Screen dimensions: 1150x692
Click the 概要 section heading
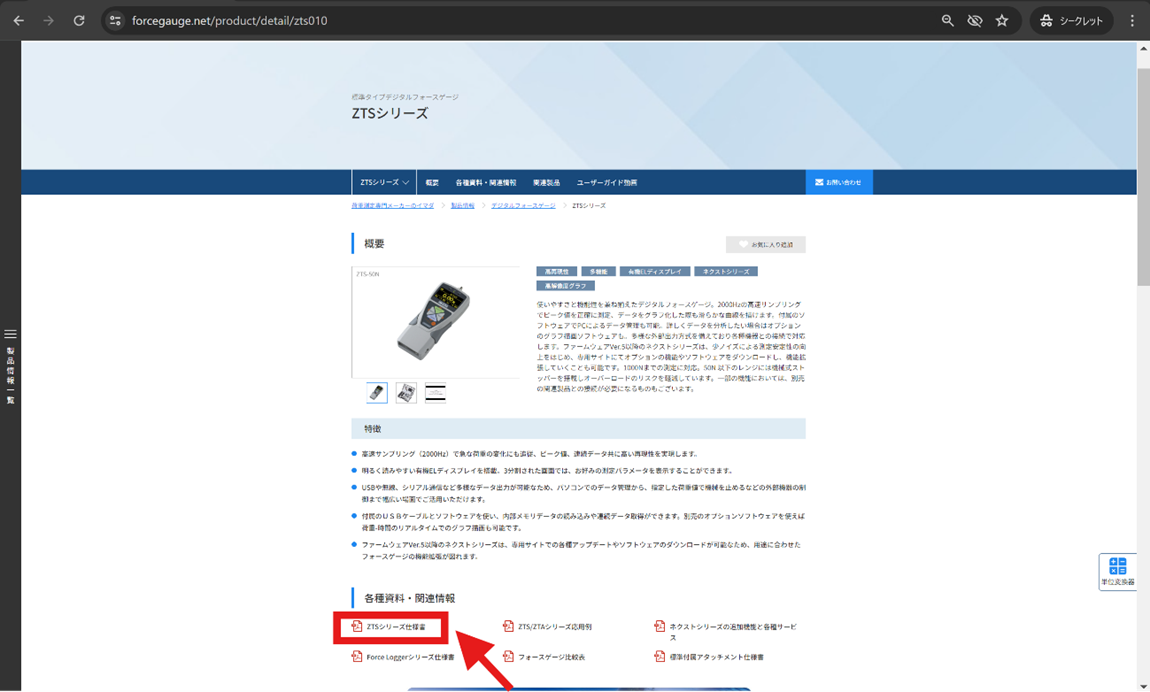[x=374, y=243]
